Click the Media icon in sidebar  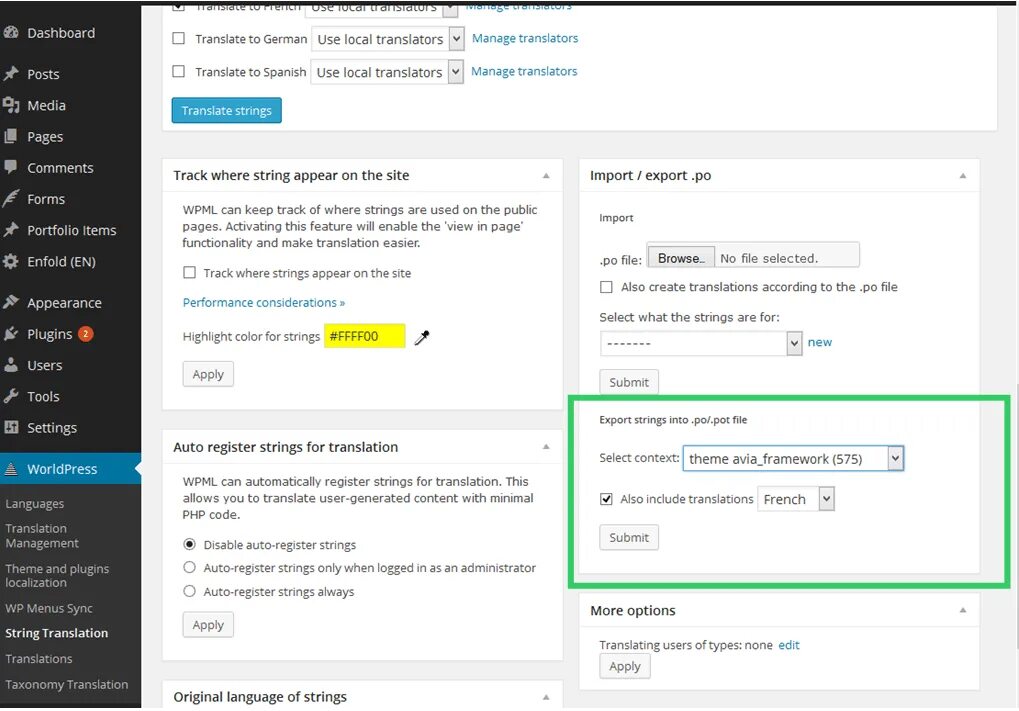point(11,105)
